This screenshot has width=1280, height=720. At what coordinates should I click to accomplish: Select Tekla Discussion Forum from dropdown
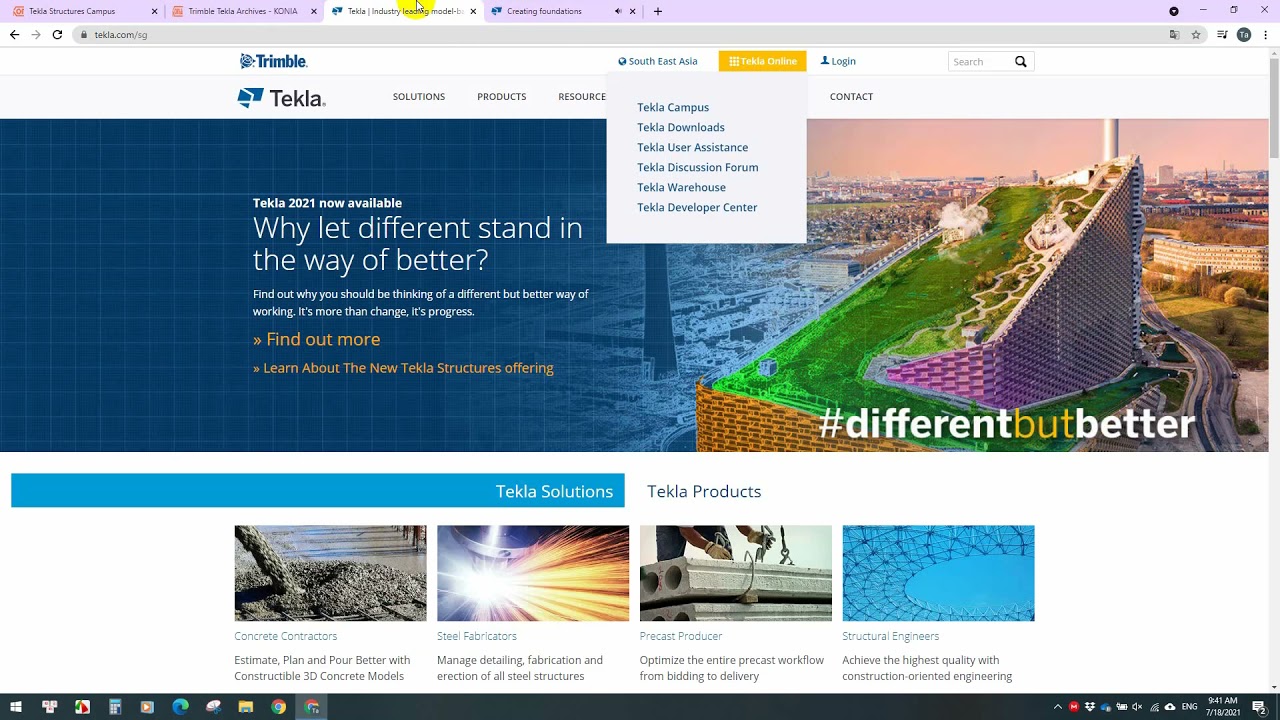pyautogui.click(x=698, y=167)
